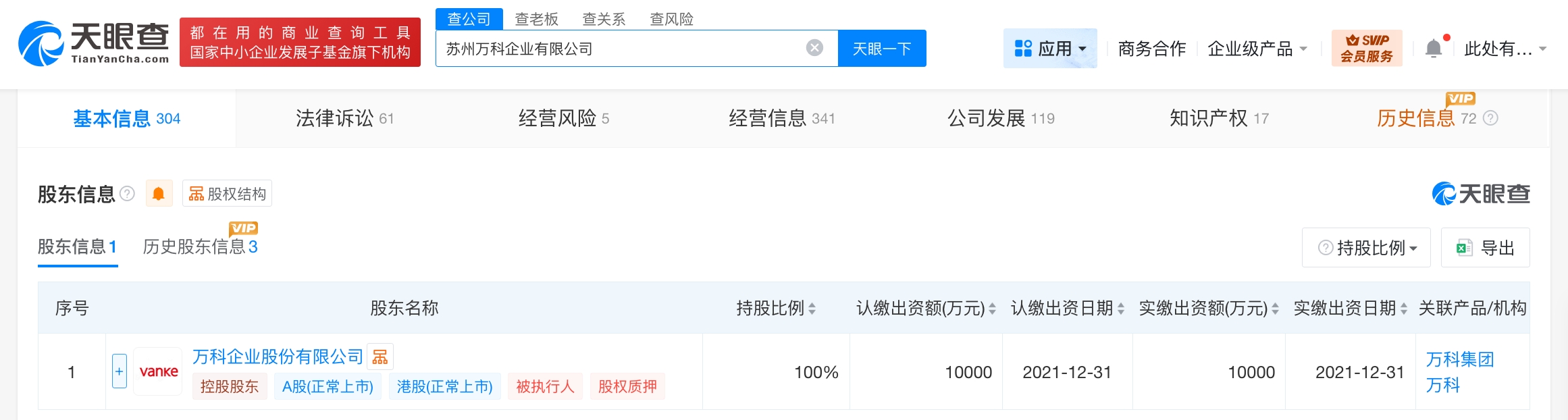The height and width of the screenshot is (420, 1568).
Task: Sort by 持股比例 column
Action: [x=812, y=309]
